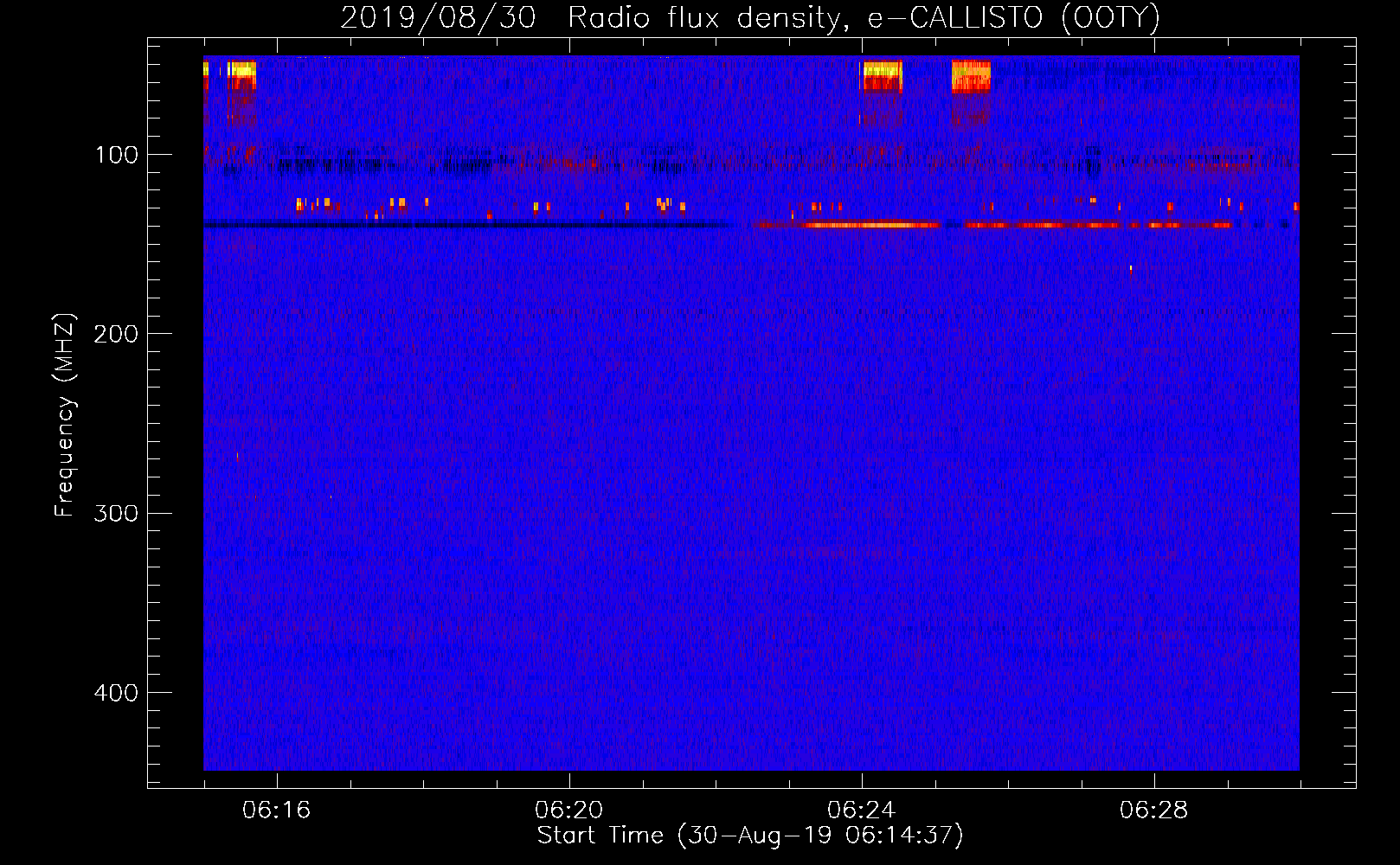Click the '06:28' time tick label
Screen dimensions: 1400x865
pyautogui.click(x=1153, y=811)
